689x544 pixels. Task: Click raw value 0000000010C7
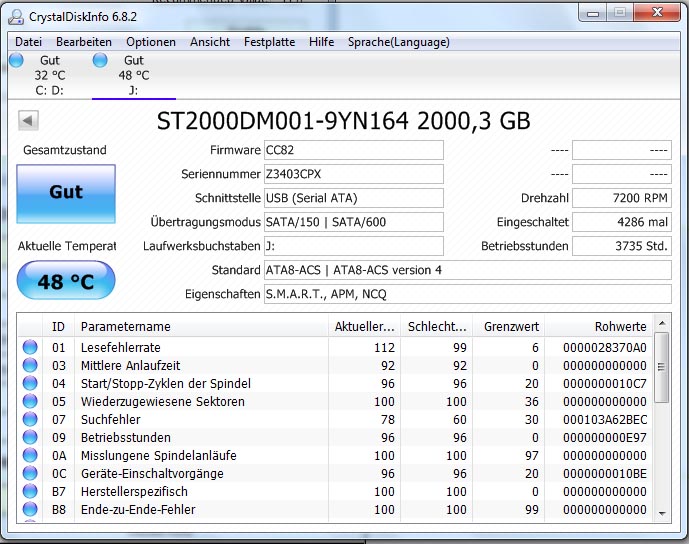click(x=605, y=384)
